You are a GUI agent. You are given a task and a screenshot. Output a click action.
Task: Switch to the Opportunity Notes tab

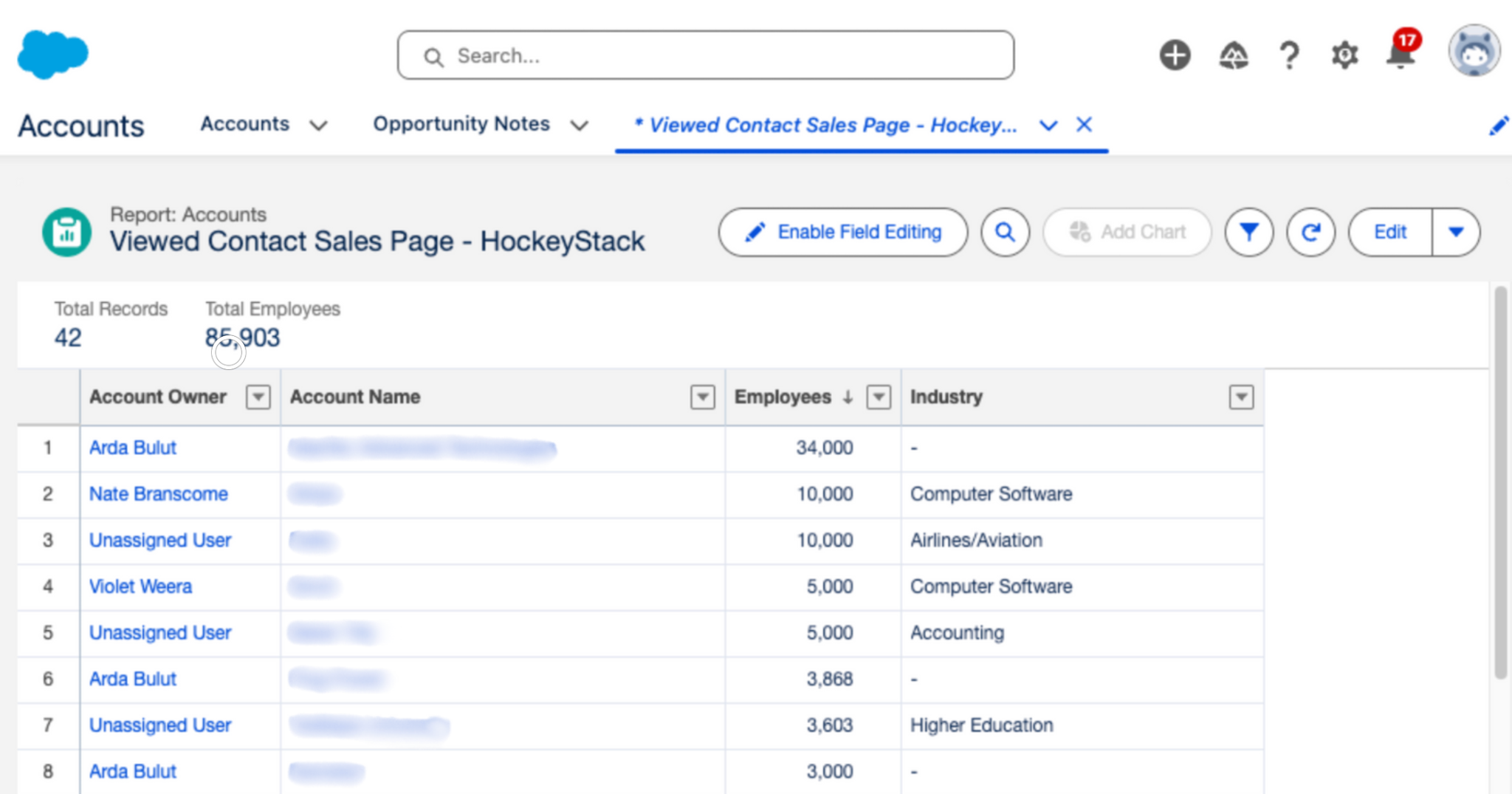461,124
